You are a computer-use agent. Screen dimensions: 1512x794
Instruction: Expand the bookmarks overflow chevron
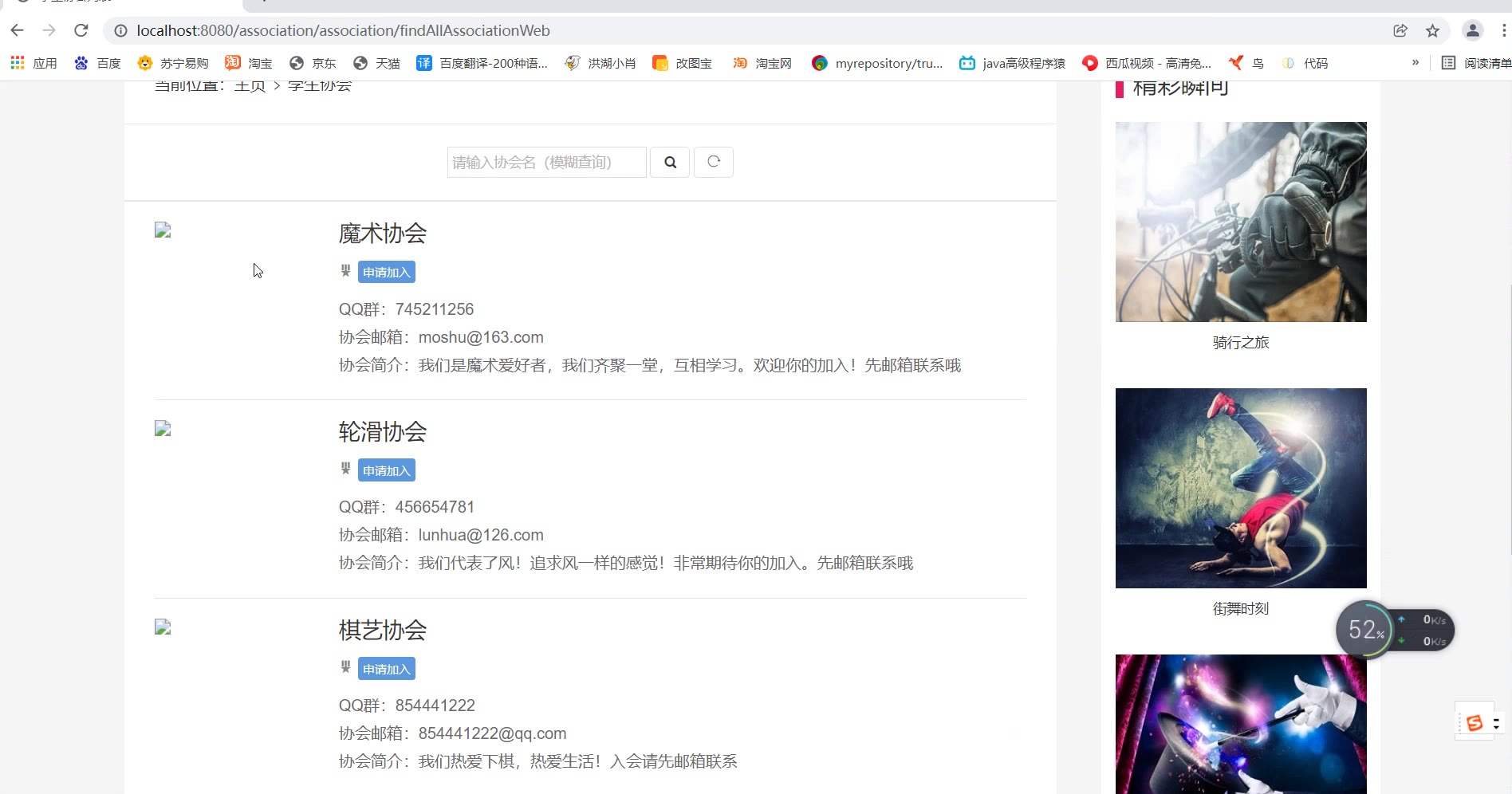click(1416, 62)
